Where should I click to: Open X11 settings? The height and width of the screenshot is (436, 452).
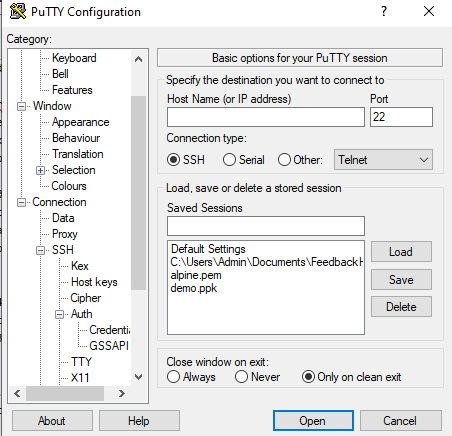(x=80, y=378)
